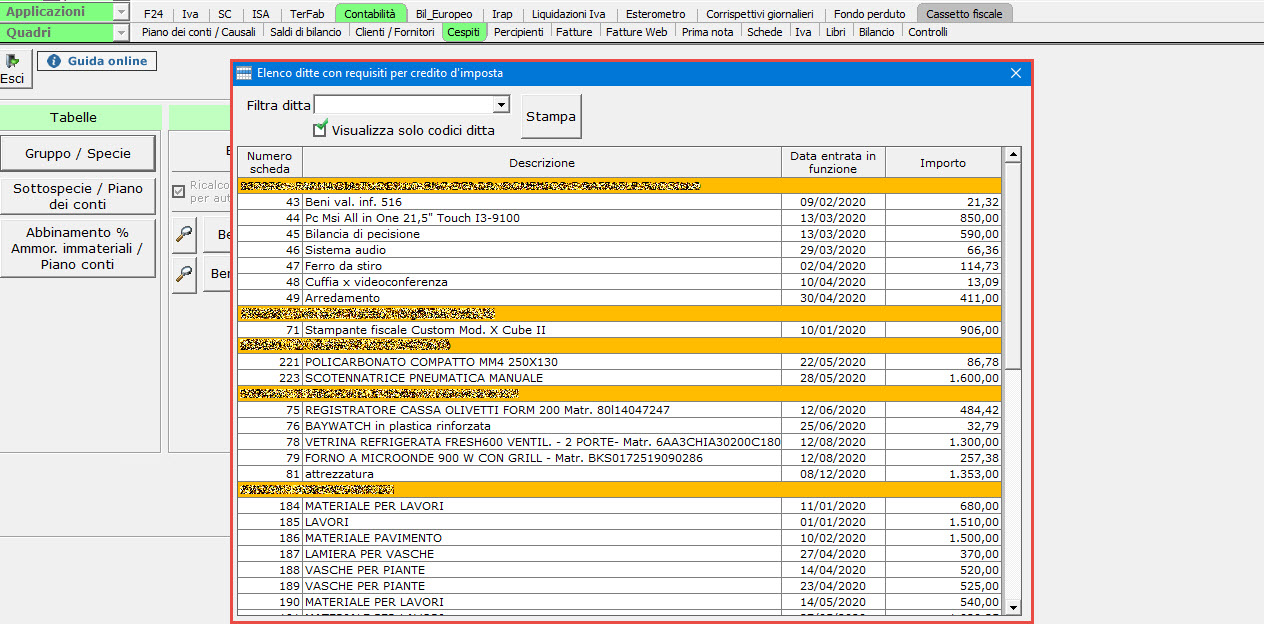Click the list's vertical scrollbar thumb
Screen dimensions: 1264x624
(x=1013, y=265)
